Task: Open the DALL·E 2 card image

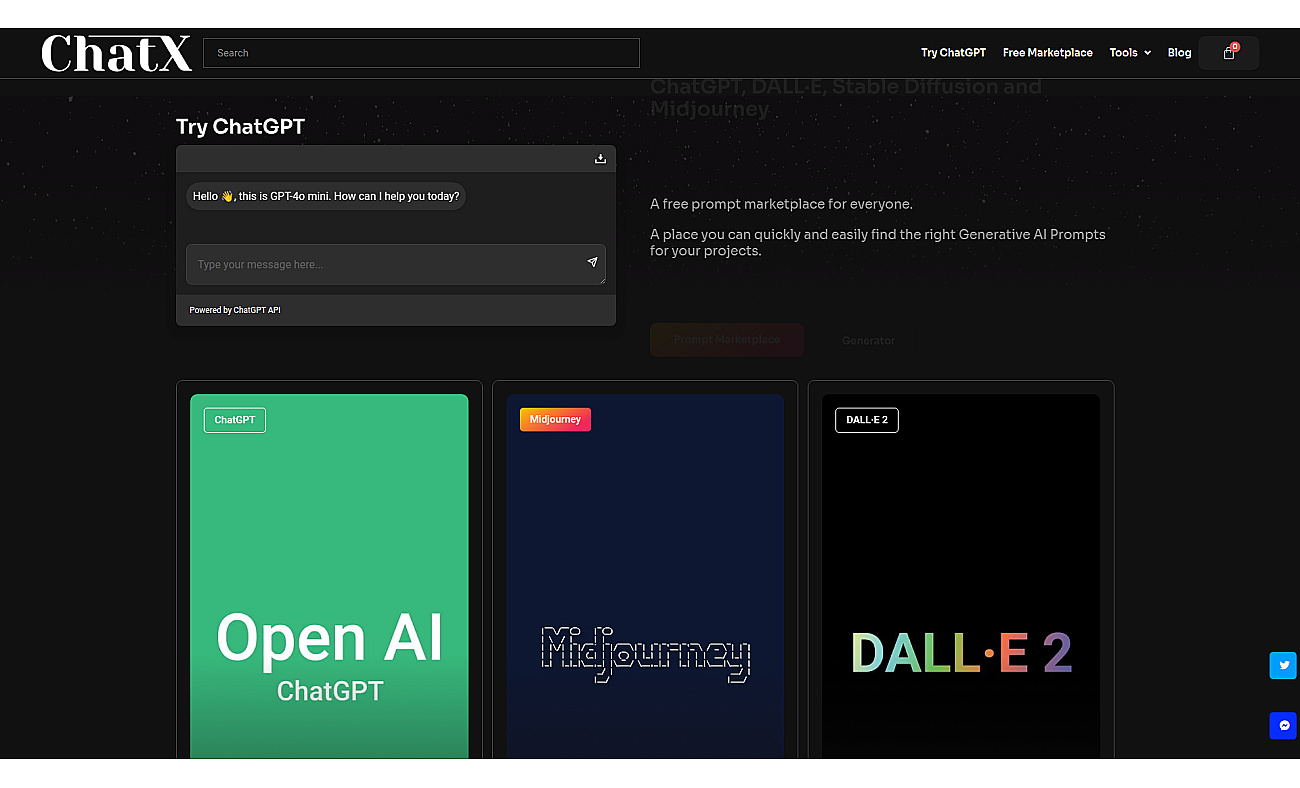Action: (x=961, y=576)
